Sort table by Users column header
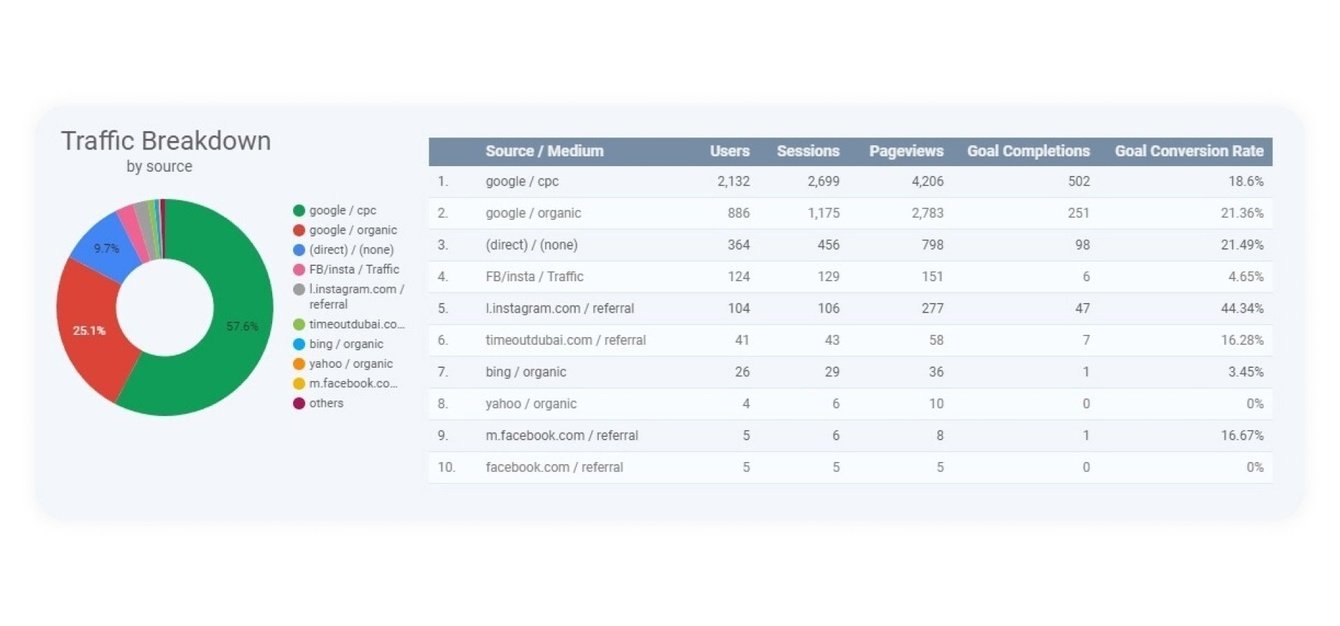The image size is (1340, 626). (729, 151)
